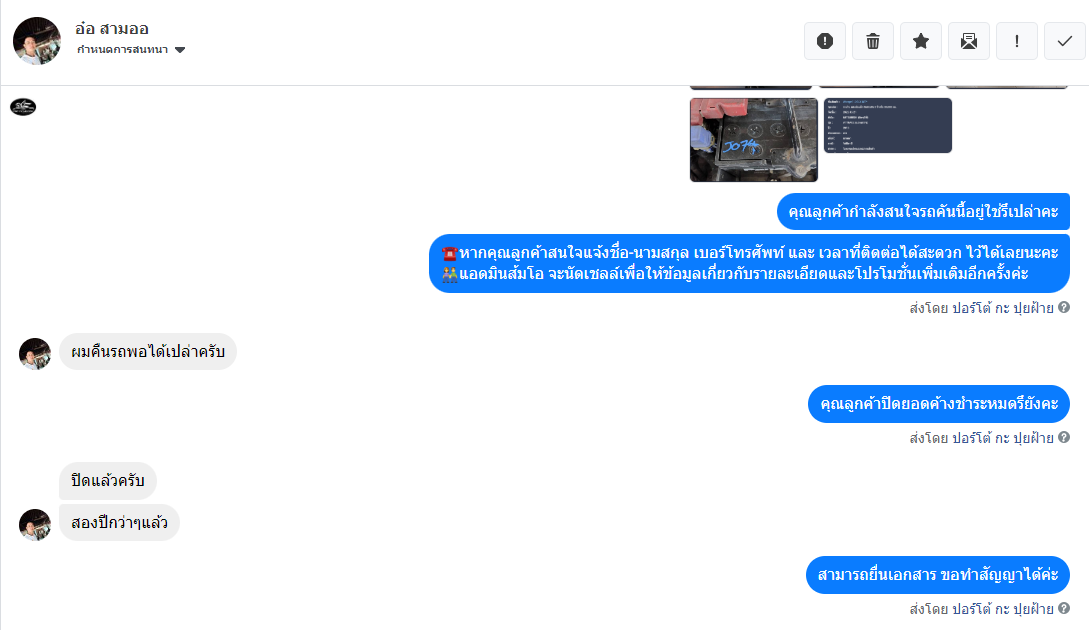Click the spam report exclamation circle icon

824,41
